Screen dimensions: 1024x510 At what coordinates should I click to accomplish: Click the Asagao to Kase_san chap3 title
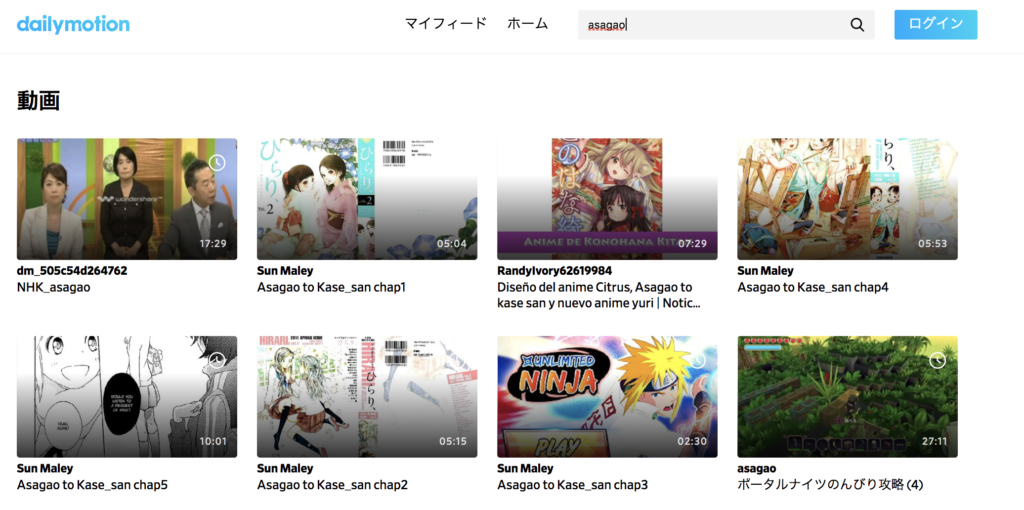click(x=573, y=485)
